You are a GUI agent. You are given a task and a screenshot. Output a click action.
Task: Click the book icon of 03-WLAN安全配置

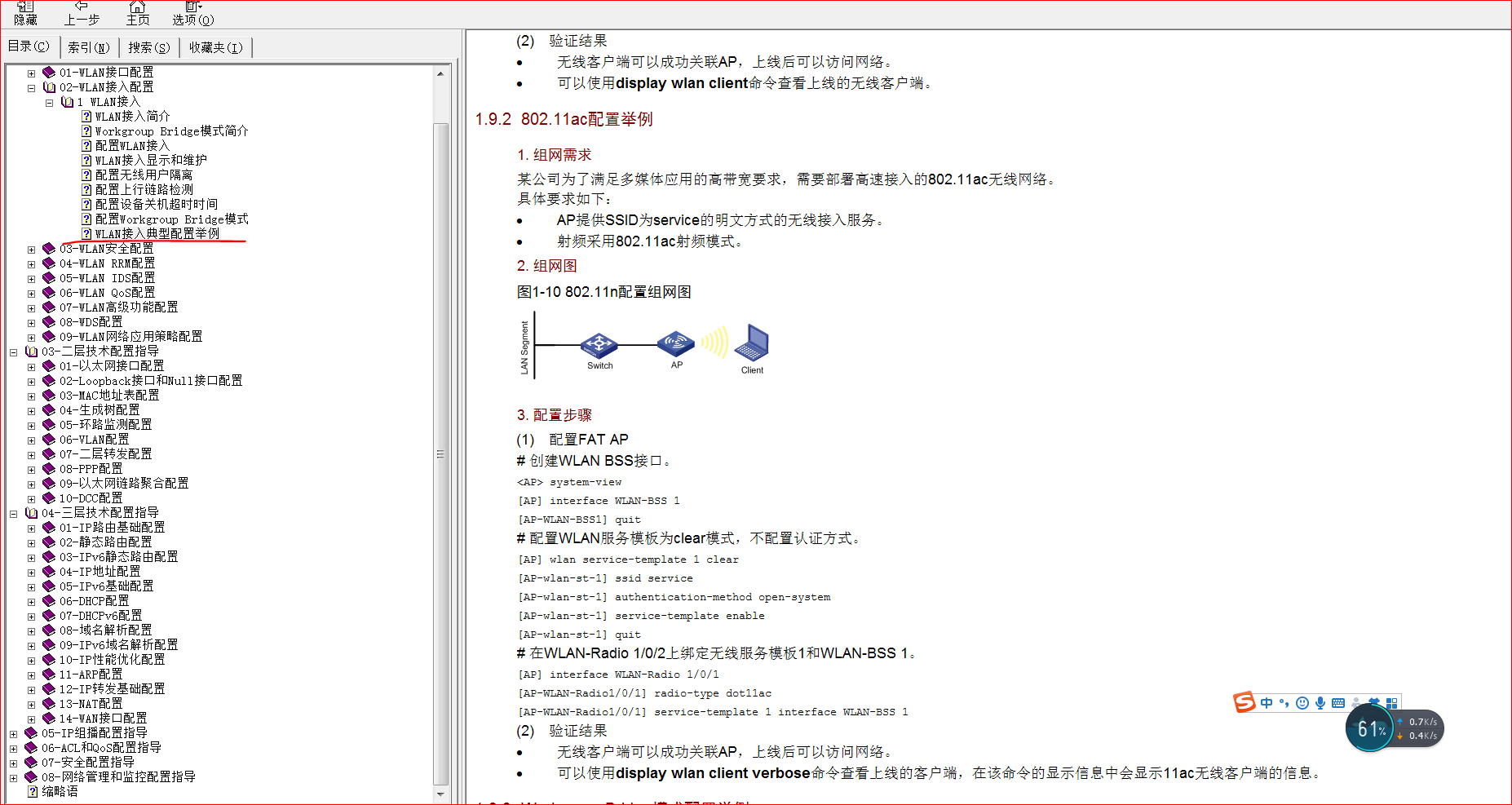pos(49,249)
